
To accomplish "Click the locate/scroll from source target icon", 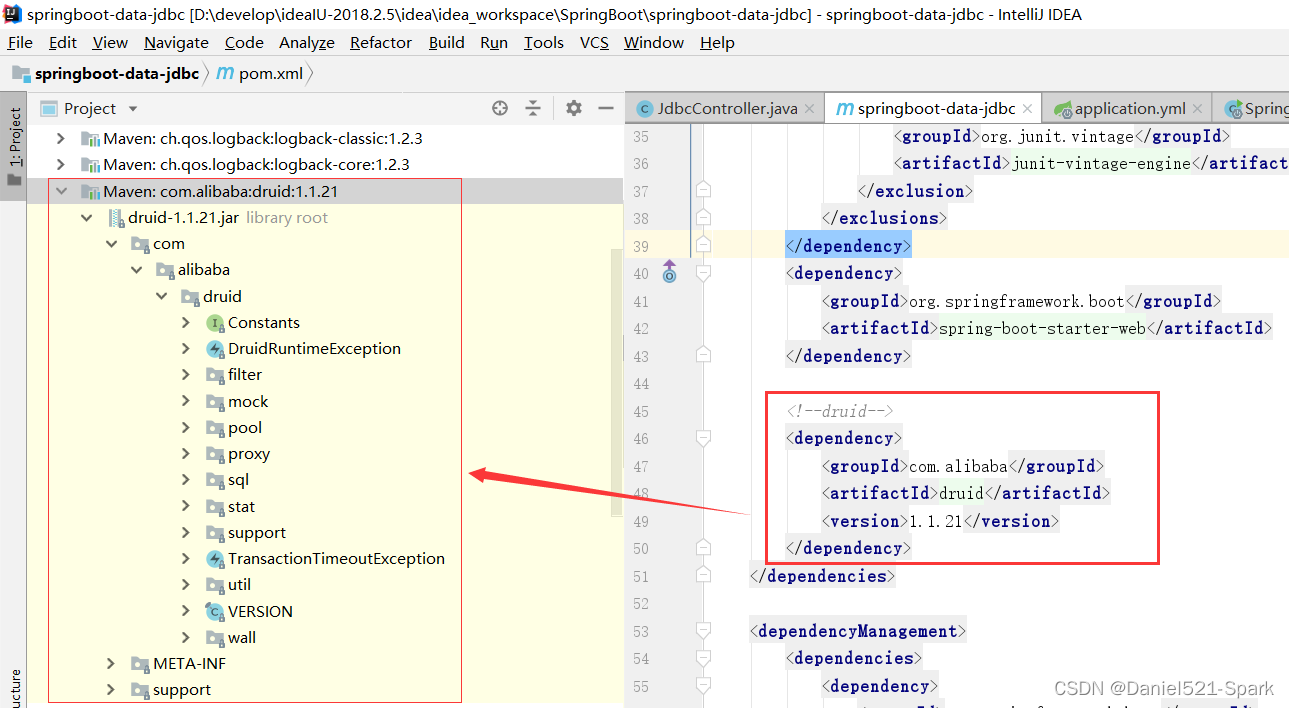I will click(x=500, y=108).
